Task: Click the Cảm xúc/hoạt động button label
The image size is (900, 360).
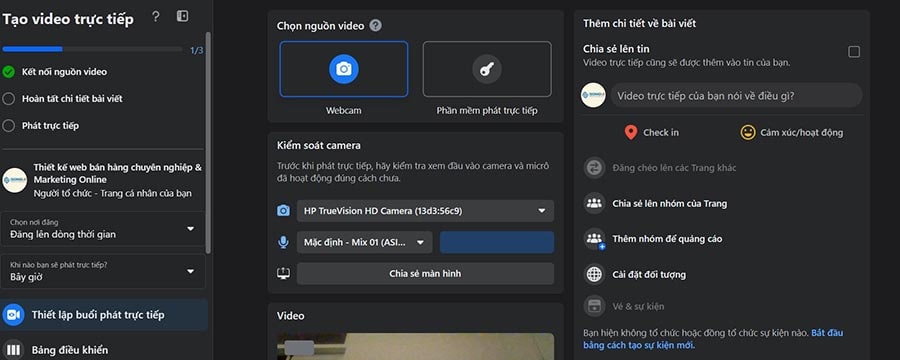Action: tap(801, 133)
